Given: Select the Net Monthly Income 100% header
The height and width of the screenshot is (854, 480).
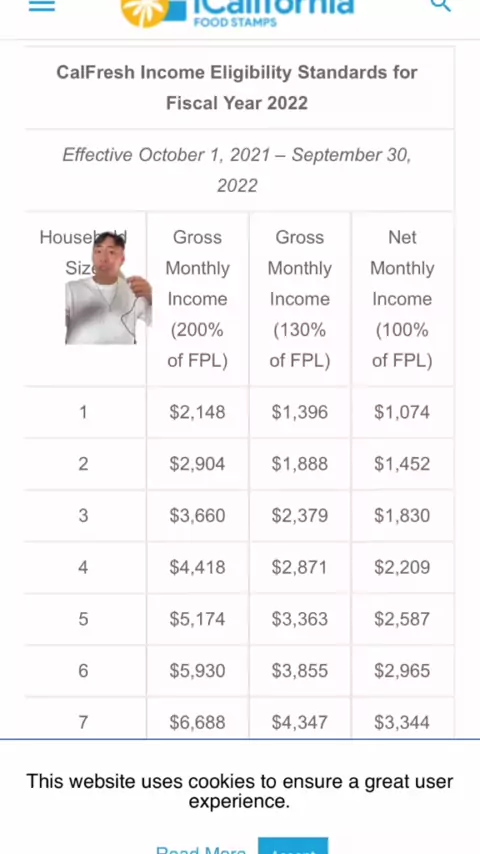Looking at the screenshot, I should [402, 299].
